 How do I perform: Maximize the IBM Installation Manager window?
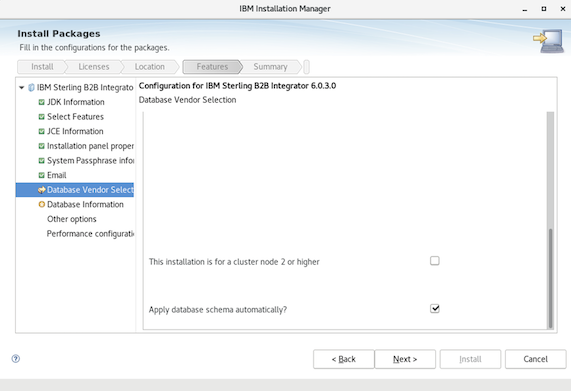(544, 9)
